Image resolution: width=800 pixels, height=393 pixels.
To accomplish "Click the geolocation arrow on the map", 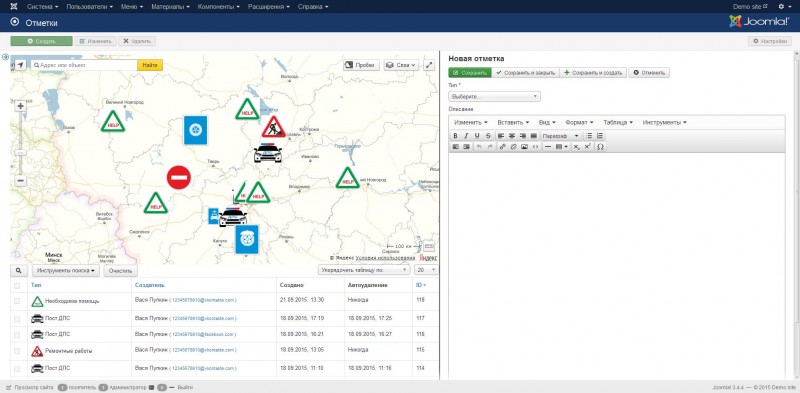I will [x=20, y=65].
